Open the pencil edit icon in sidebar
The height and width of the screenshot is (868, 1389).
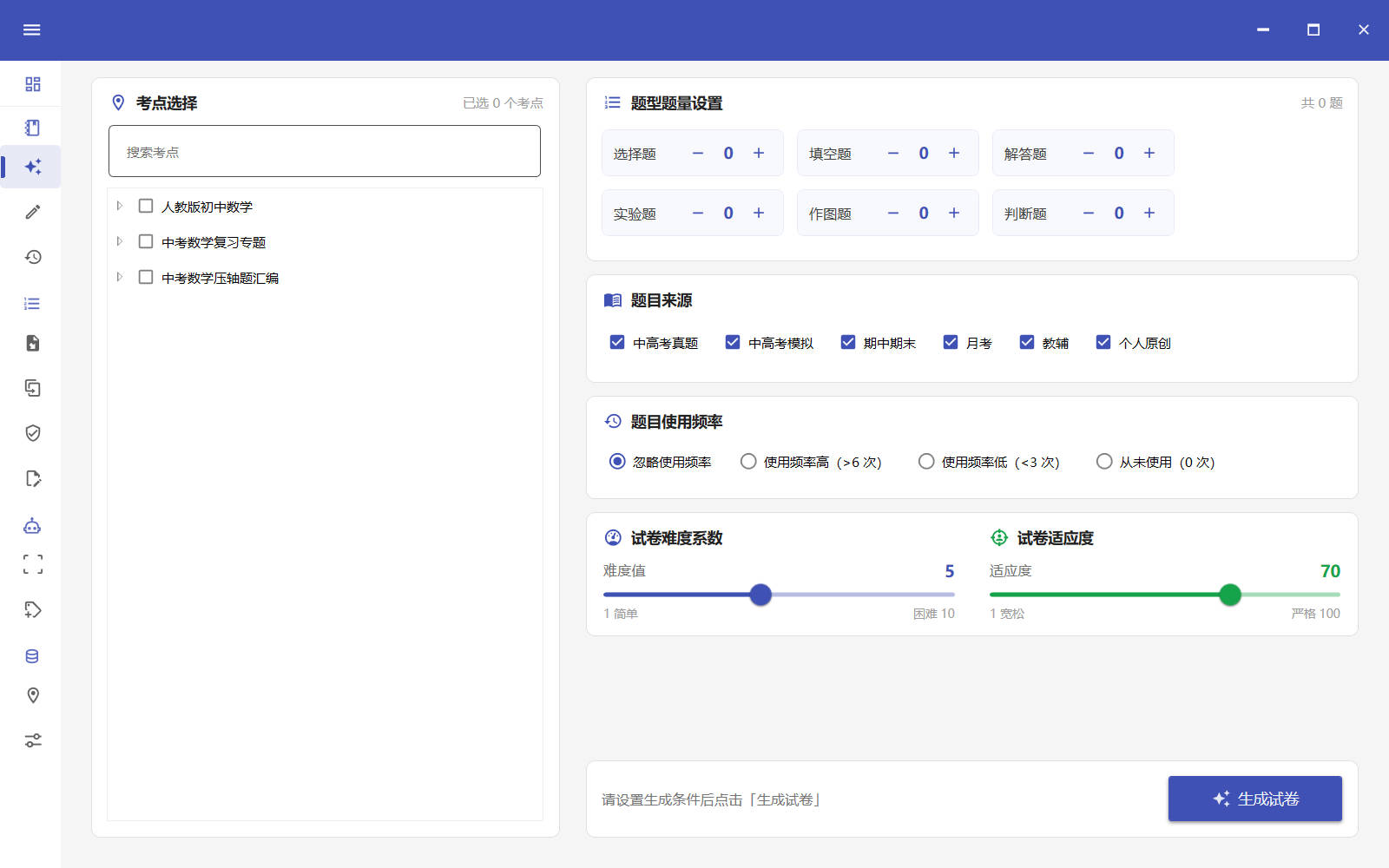(x=33, y=212)
